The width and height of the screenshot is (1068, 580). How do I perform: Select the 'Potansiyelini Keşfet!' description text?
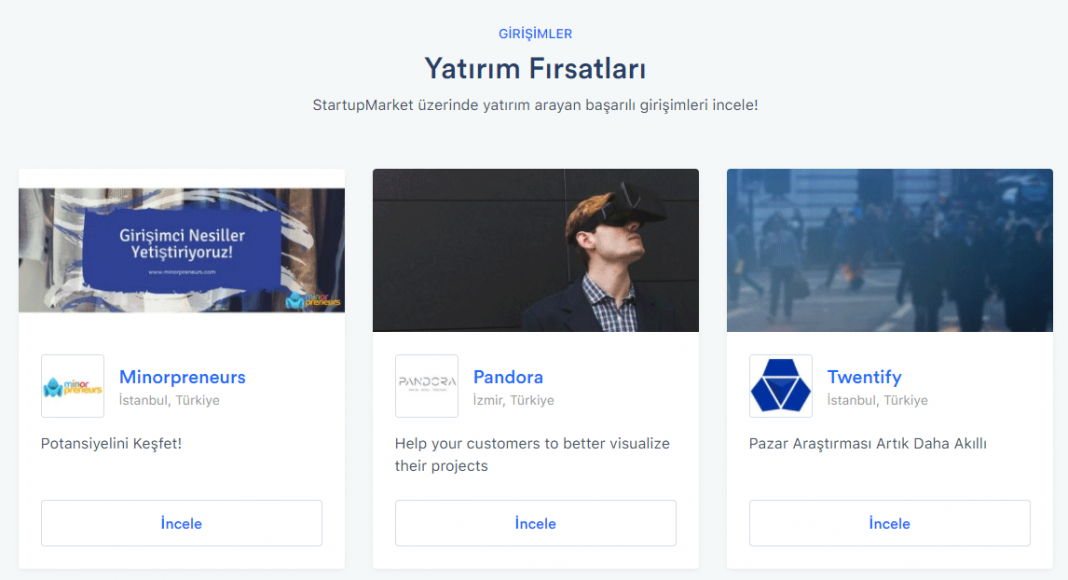tap(111, 444)
